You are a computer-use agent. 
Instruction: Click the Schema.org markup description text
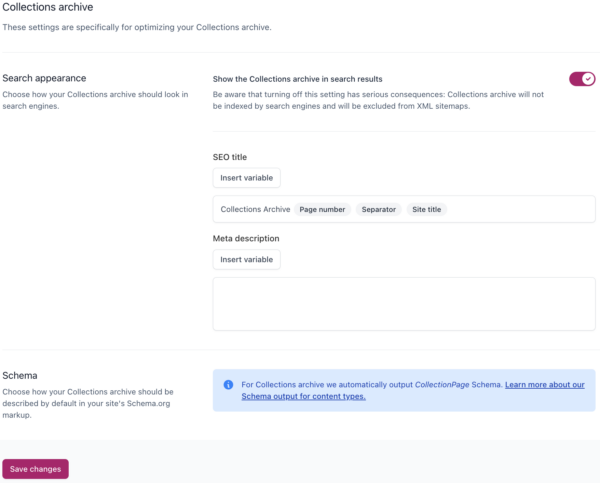[x=88, y=404]
